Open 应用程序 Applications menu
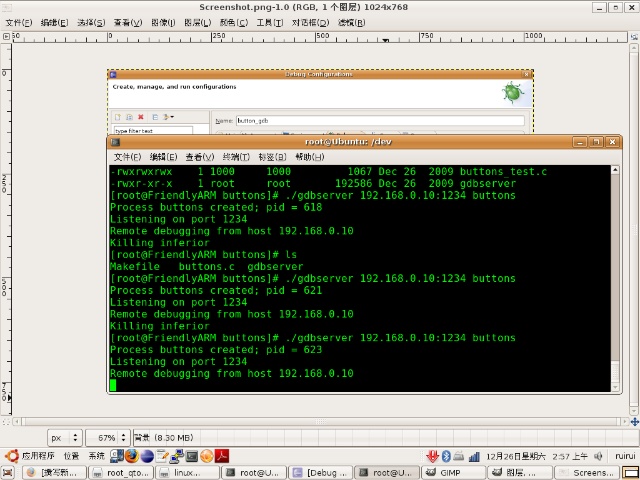Viewport: 640px width, 480px height. [38, 456]
